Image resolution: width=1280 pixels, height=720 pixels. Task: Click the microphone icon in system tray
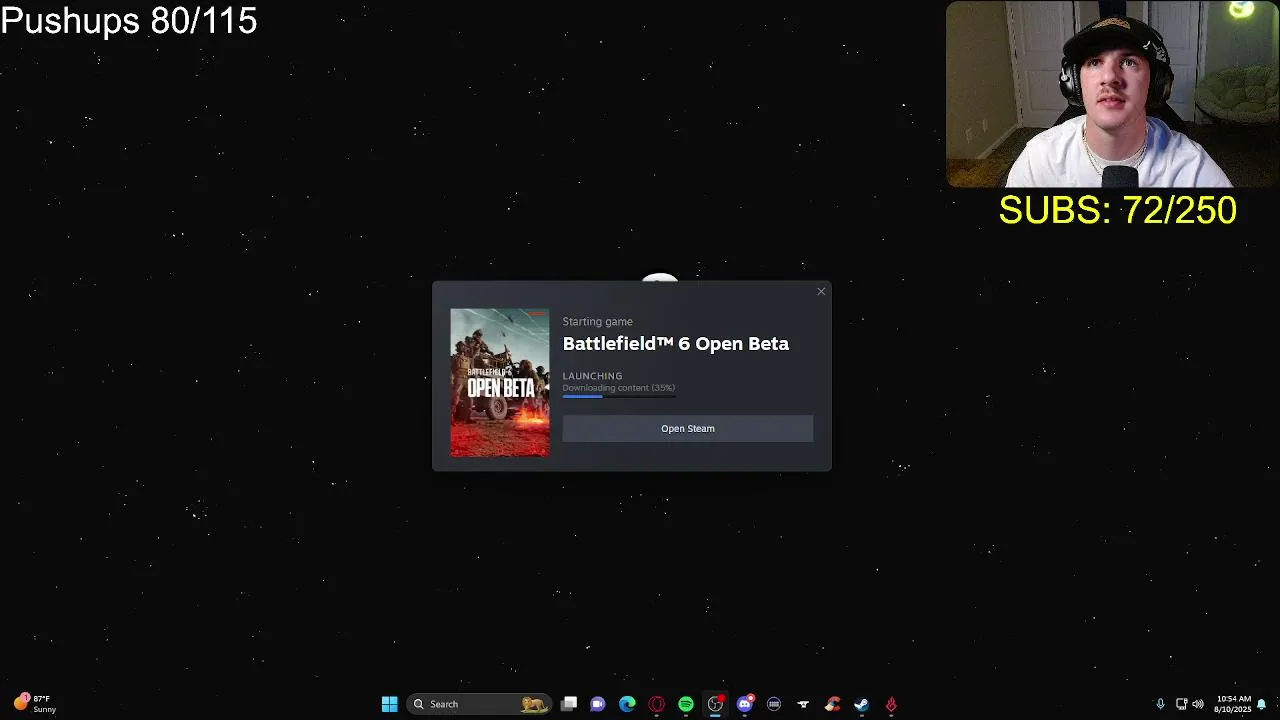(x=1160, y=704)
